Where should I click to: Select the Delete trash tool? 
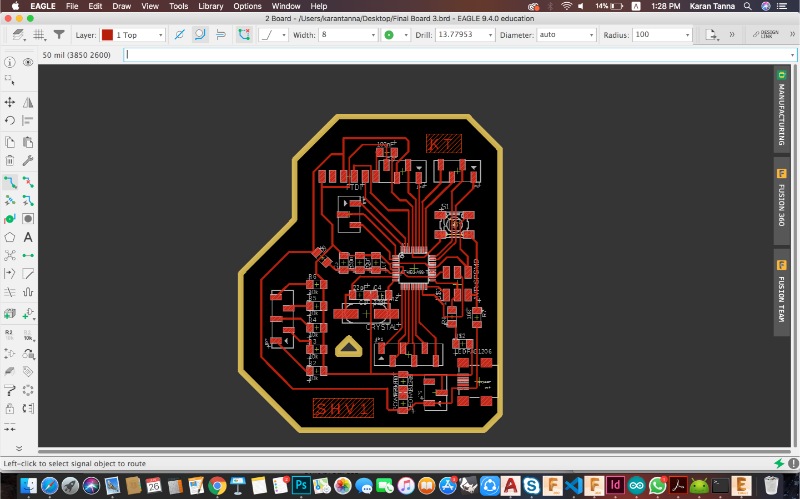pos(10,160)
